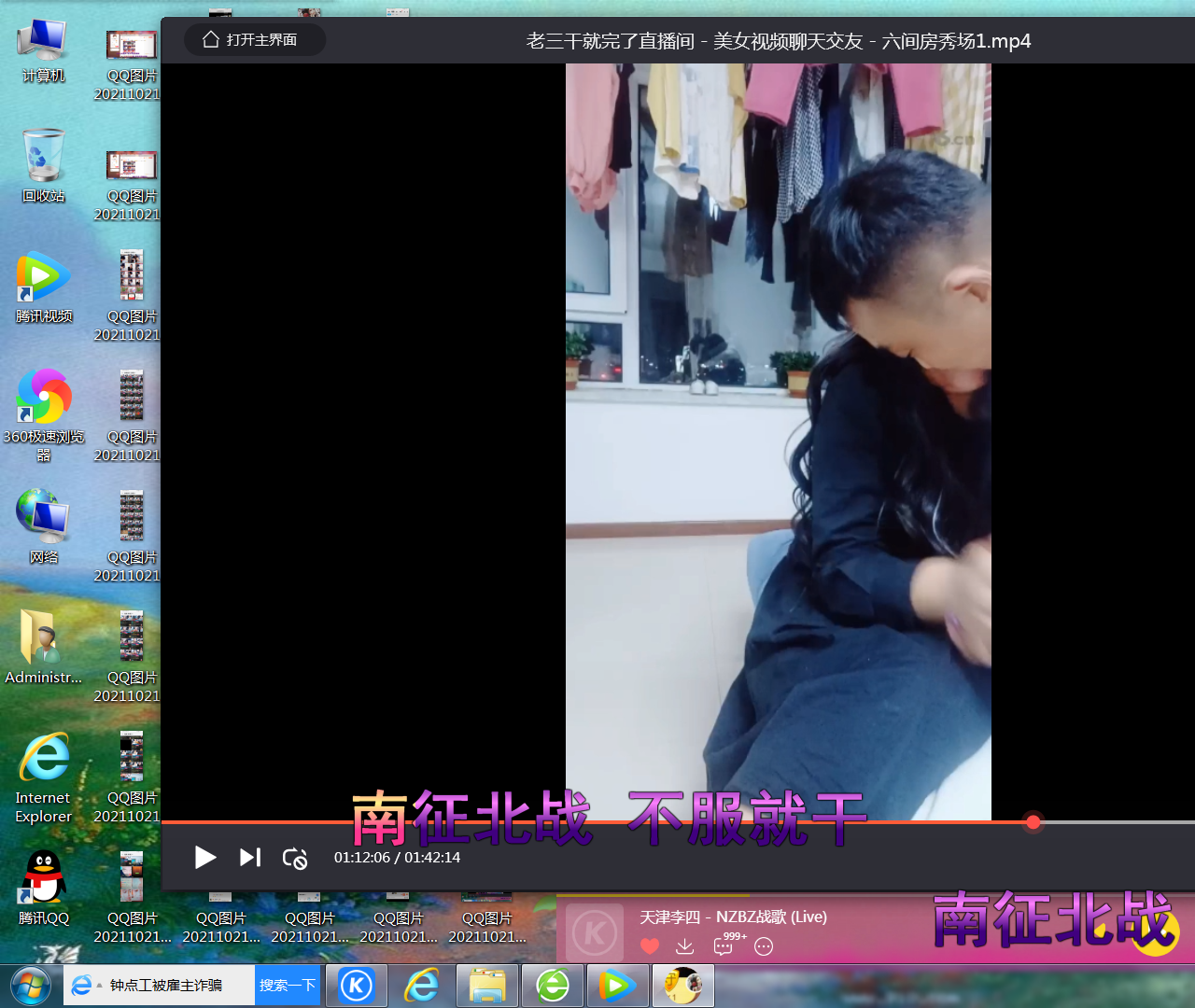Click the playback time display 01:12:06 / 01:42:14
The image size is (1195, 1008).
(397, 857)
